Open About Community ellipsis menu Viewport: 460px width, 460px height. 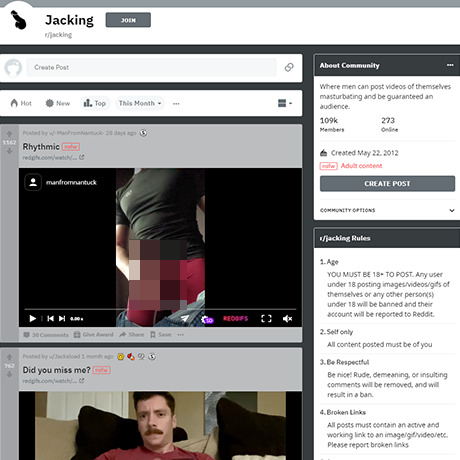450,65
